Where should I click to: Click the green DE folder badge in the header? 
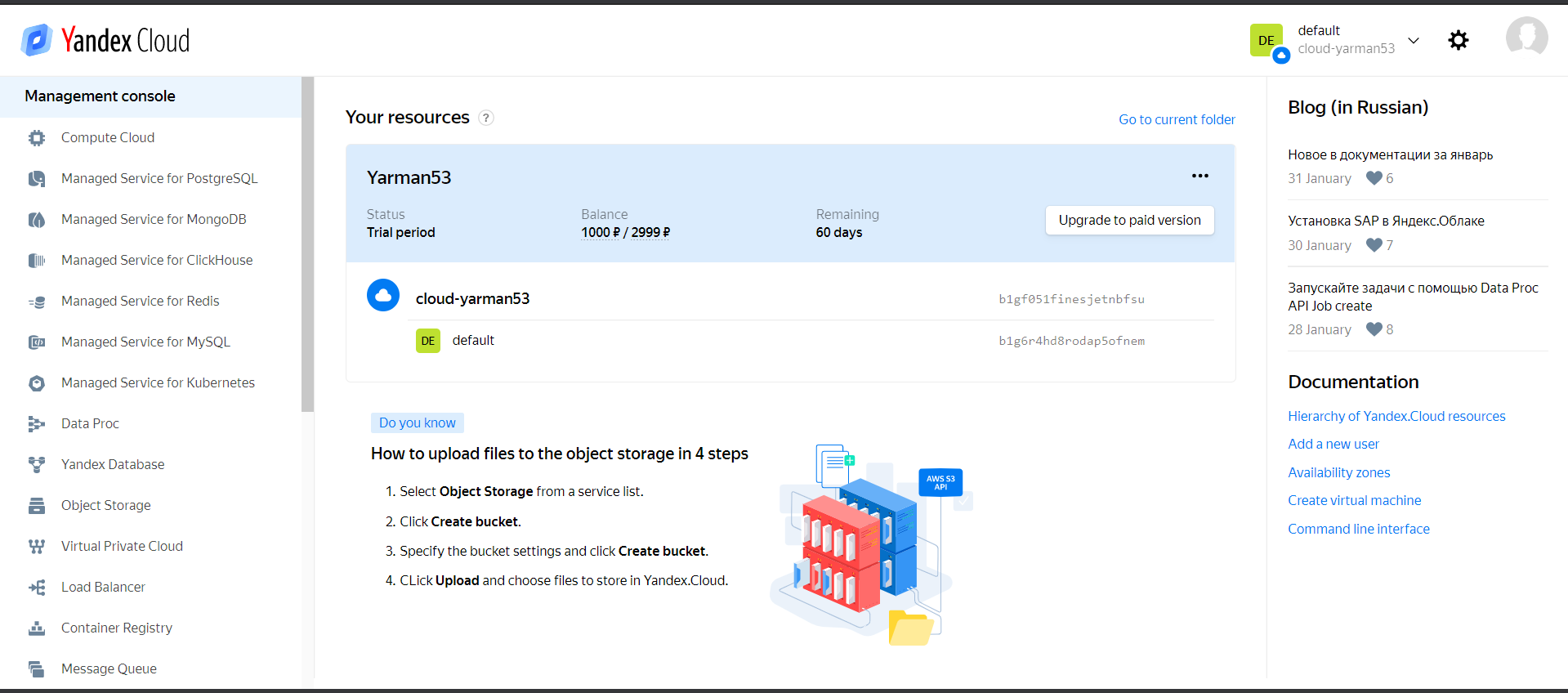click(x=1266, y=40)
